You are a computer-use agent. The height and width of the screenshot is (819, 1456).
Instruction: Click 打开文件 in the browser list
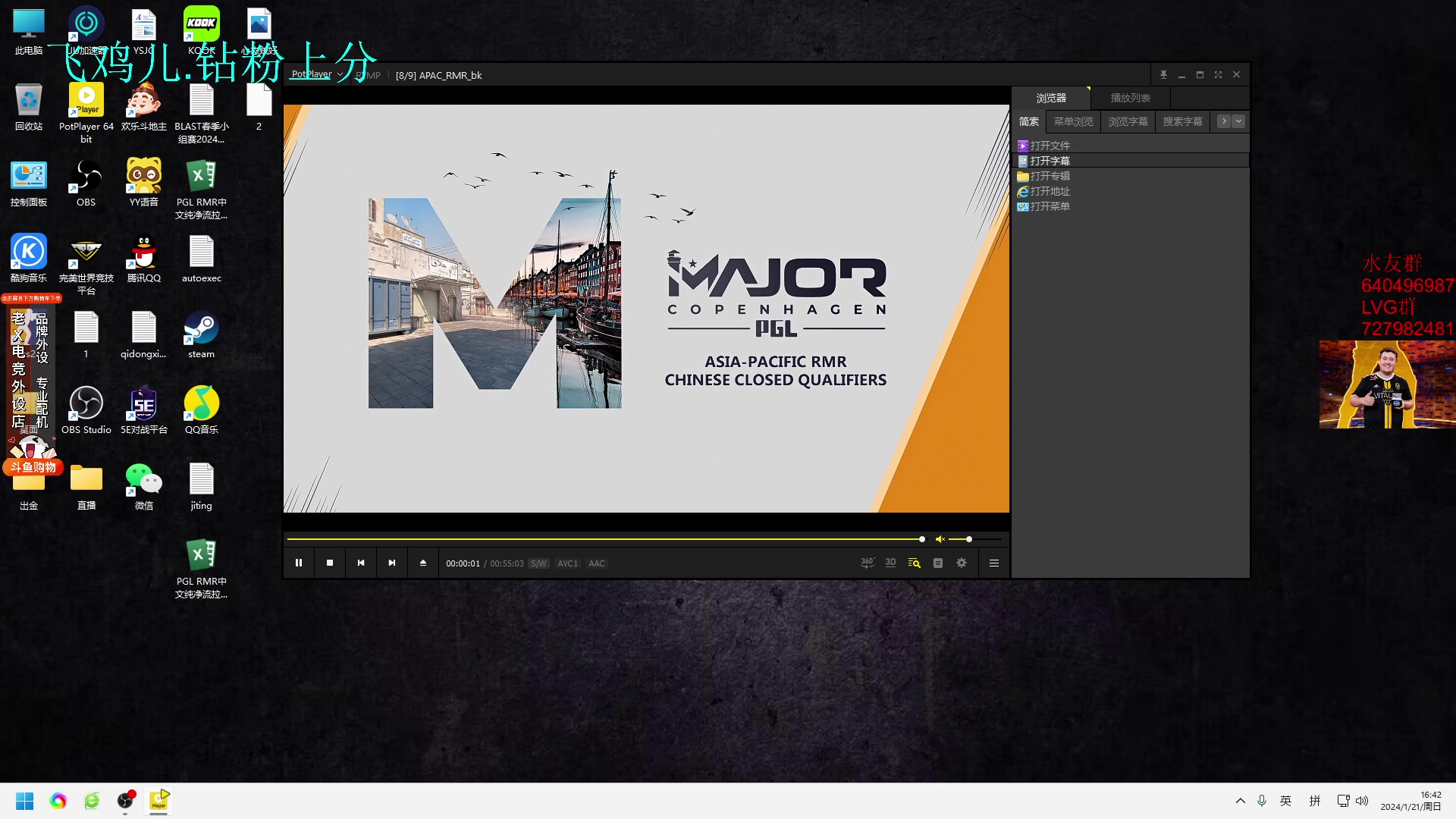point(1050,146)
